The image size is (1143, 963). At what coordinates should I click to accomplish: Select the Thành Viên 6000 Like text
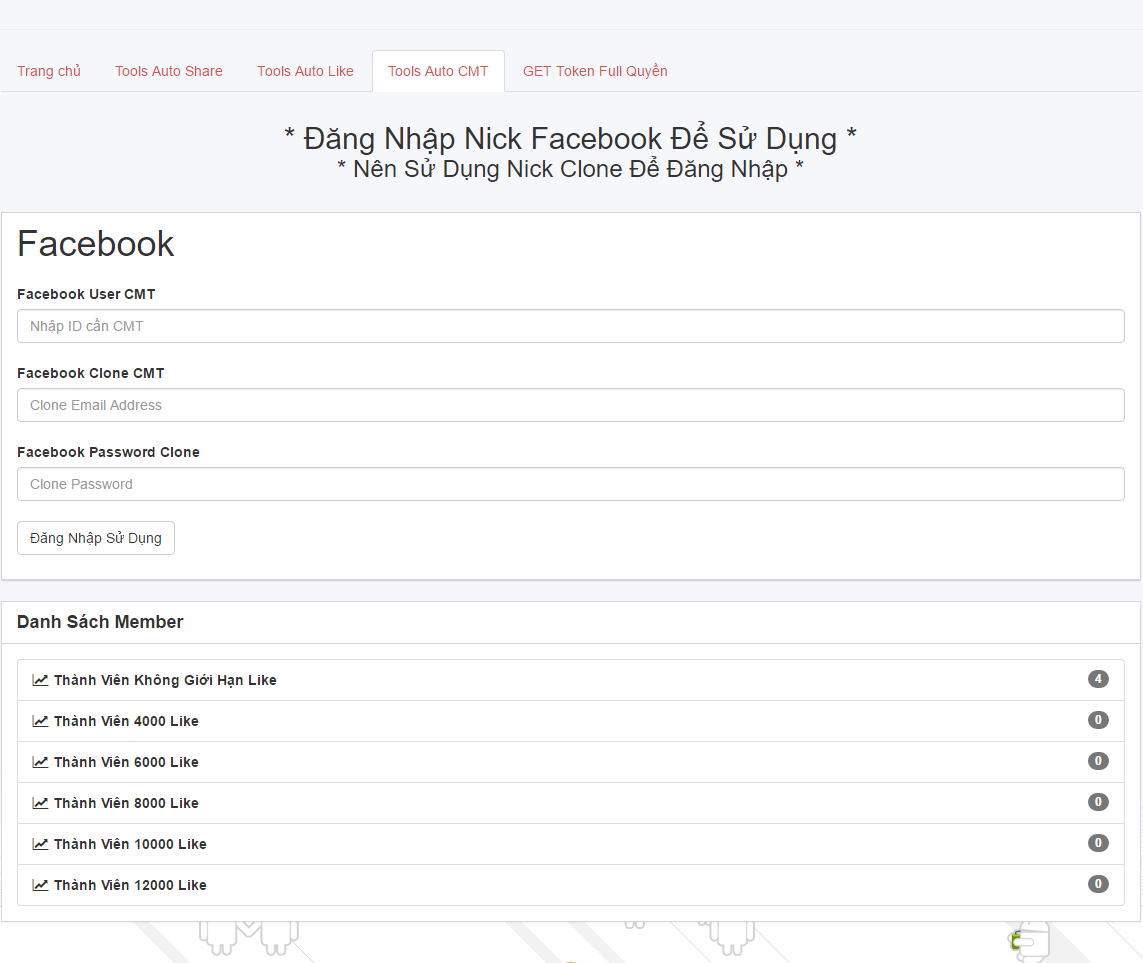point(126,762)
